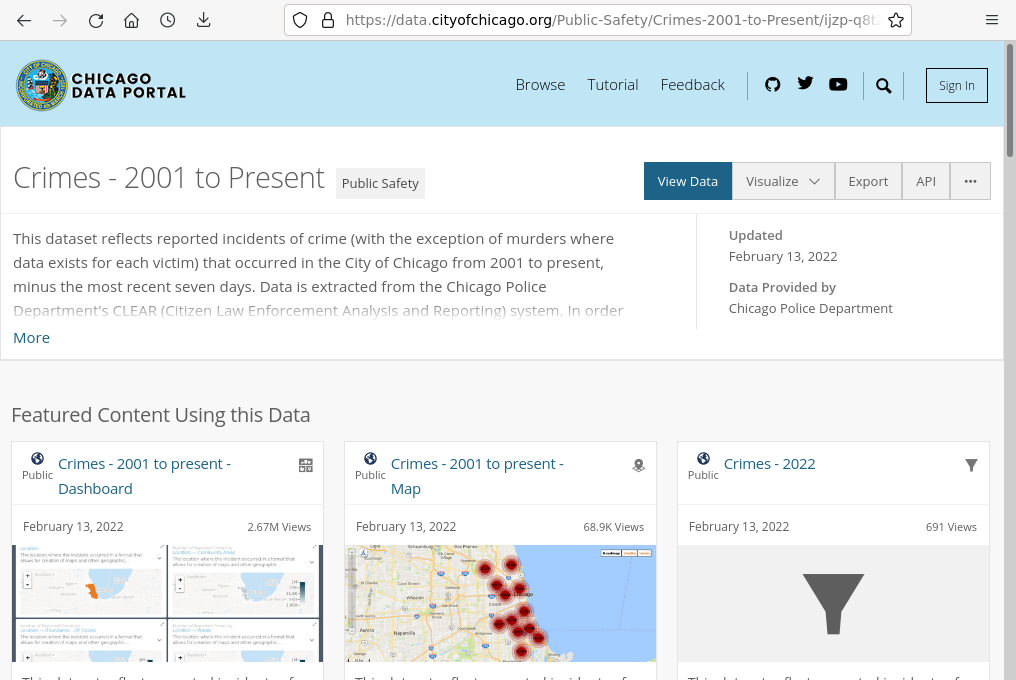Screen dimensions: 1016x680
Task: Click the View Data button
Action: (x=688, y=181)
